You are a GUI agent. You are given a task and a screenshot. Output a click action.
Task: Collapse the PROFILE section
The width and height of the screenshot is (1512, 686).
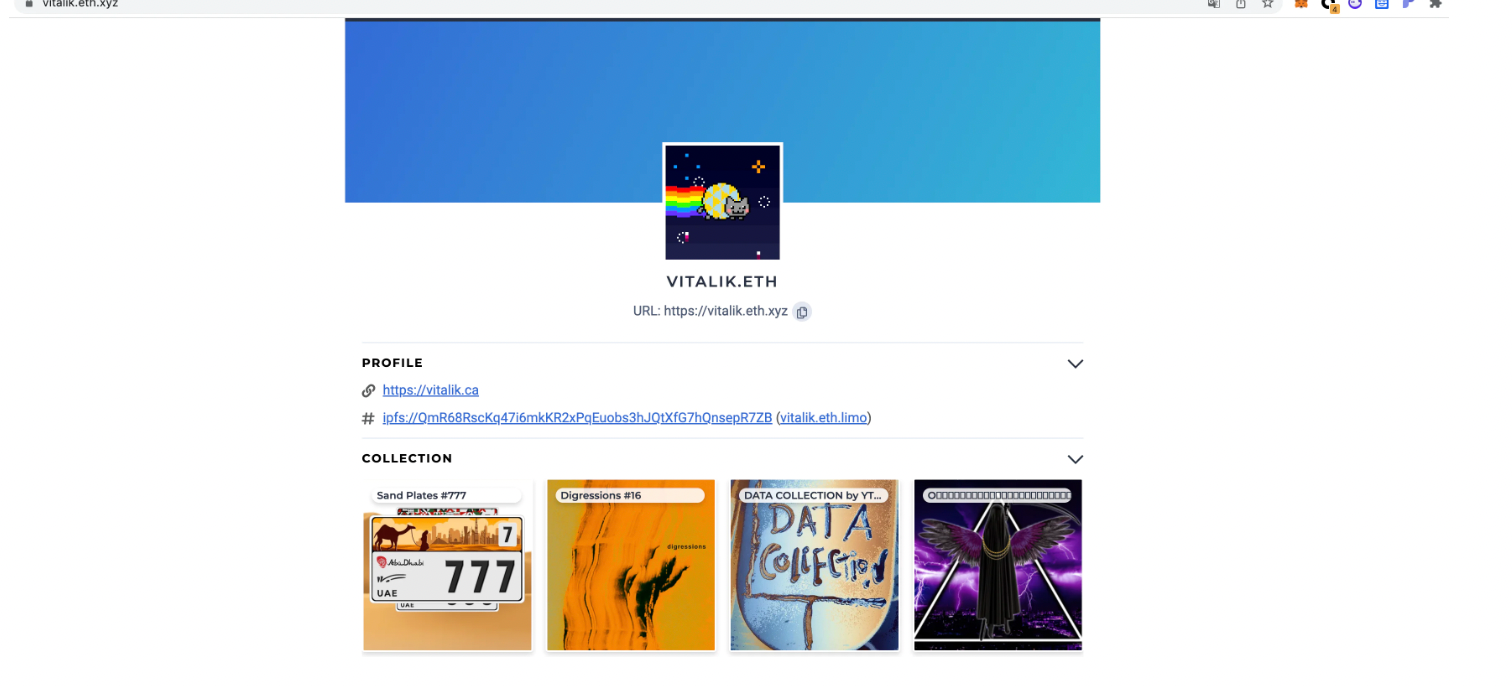1075,364
